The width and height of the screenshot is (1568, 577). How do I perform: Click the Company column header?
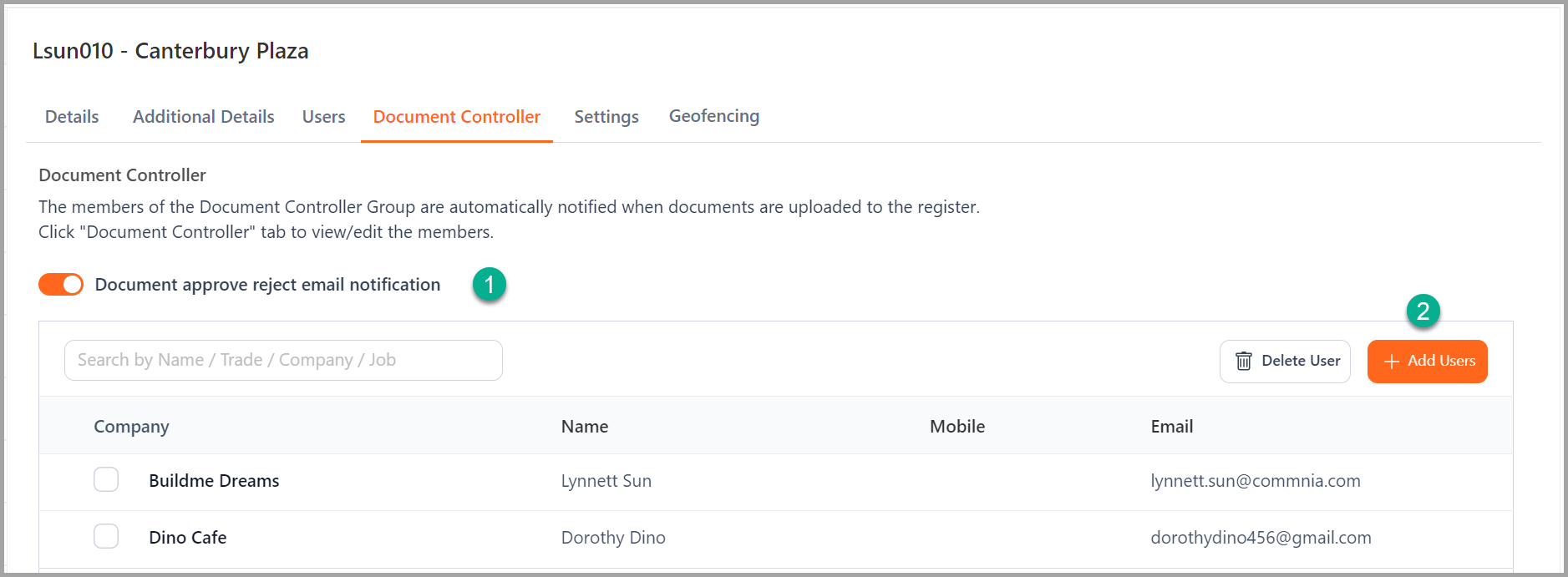click(131, 427)
